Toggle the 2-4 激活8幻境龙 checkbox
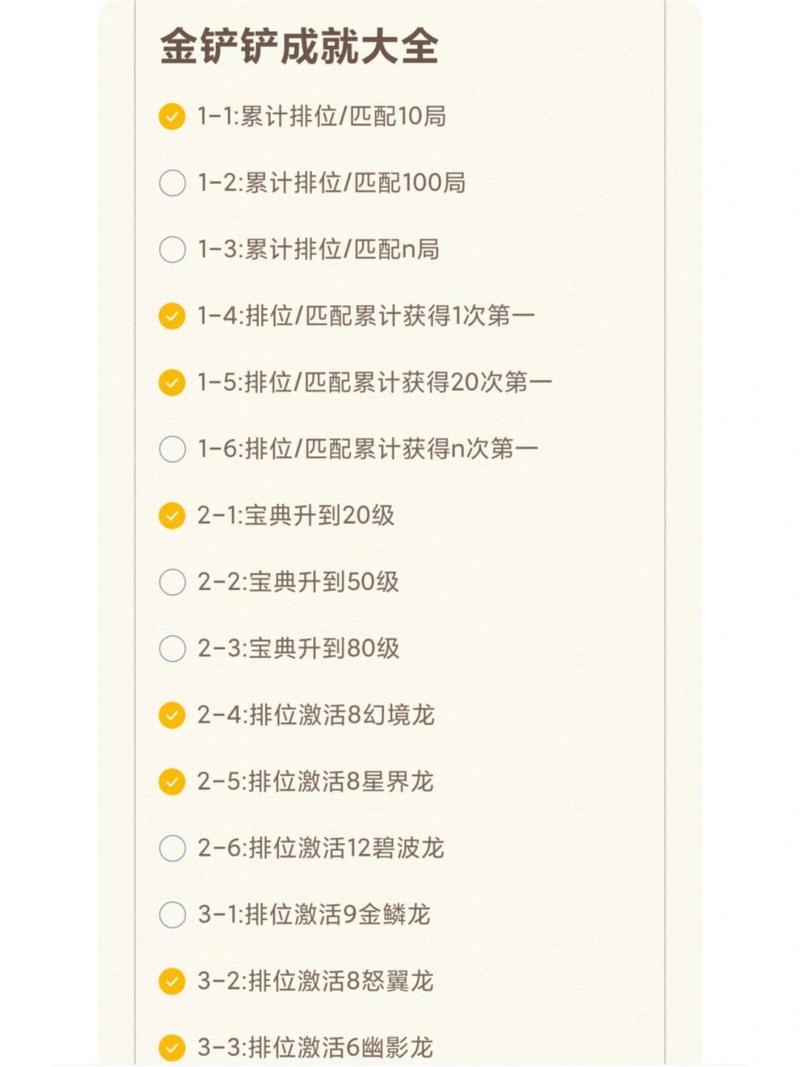This screenshot has height=1067, width=800. point(172,715)
